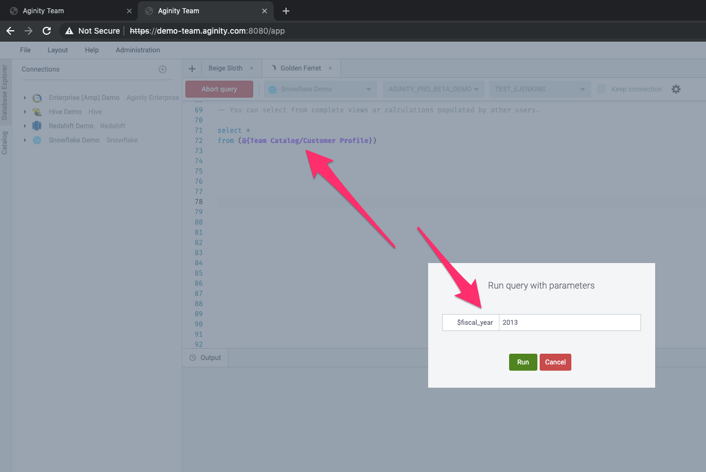Click the $fiscal_year value input field
Image resolution: width=706 pixels, height=472 pixels.
[570, 322]
